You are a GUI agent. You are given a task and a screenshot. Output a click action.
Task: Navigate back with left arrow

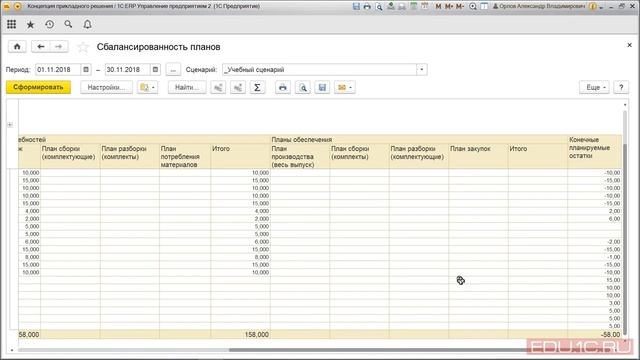pos(40,47)
